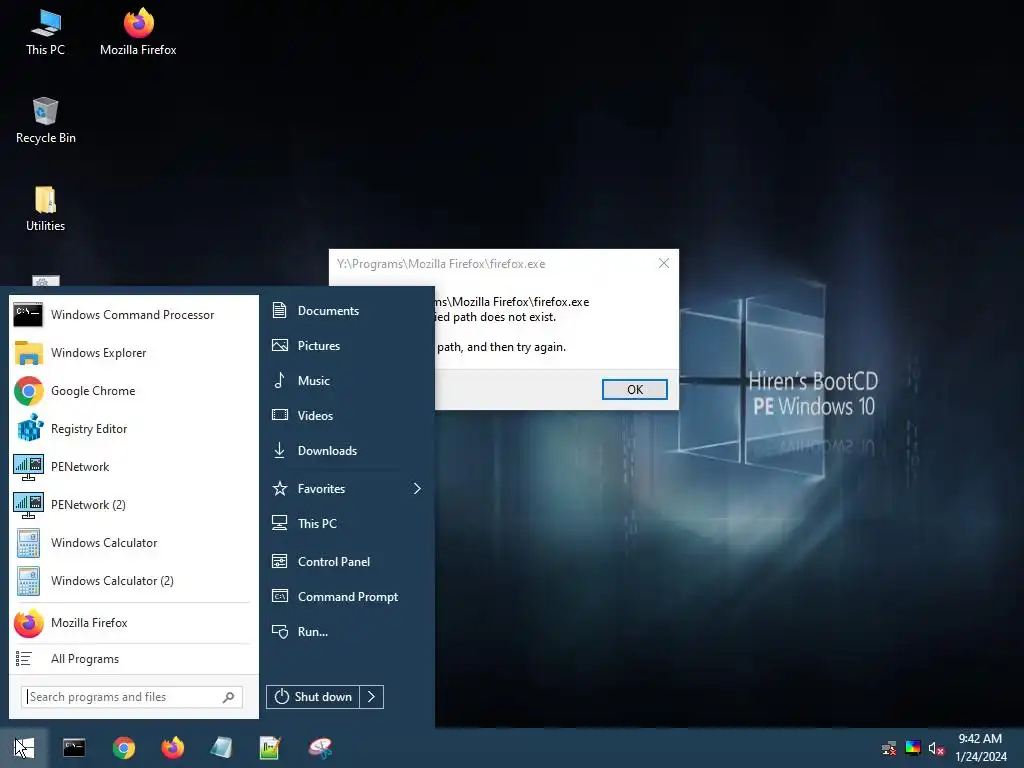Screen dimensions: 1024x768
Task: Open the pink taskbar utility icon
Action: [320, 748]
